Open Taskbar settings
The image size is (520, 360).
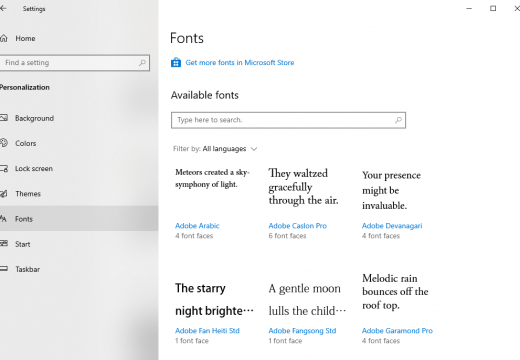27,269
